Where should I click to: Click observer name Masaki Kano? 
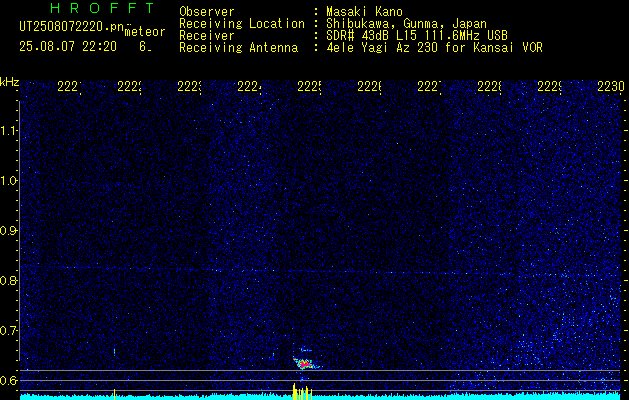tap(364, 11)
